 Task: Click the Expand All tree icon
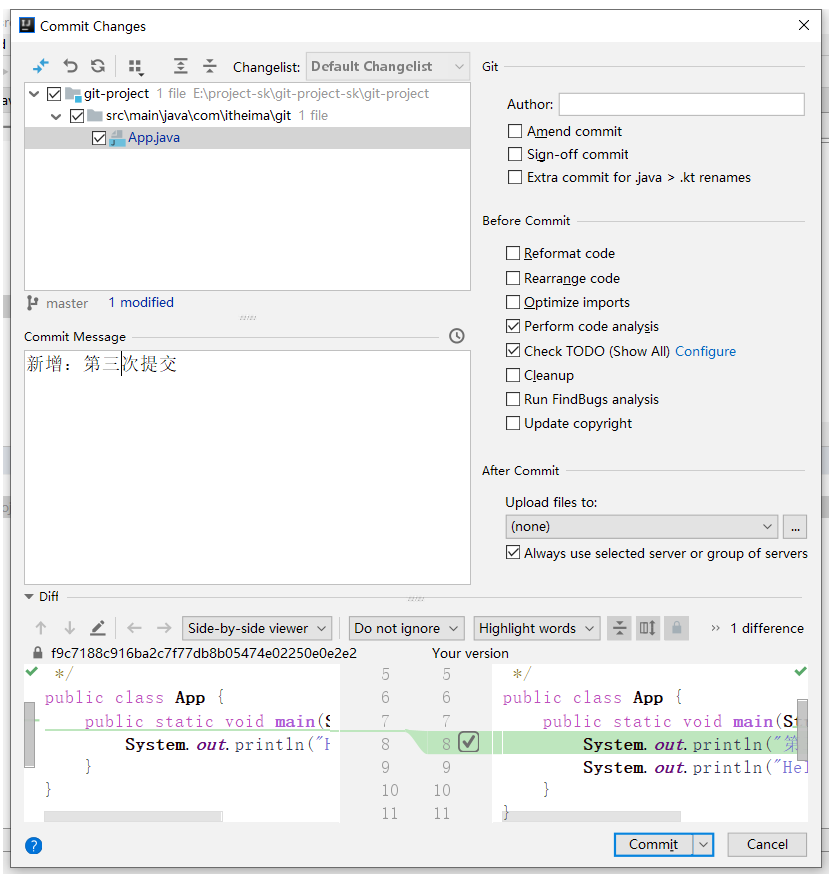[x=180, y=66]
